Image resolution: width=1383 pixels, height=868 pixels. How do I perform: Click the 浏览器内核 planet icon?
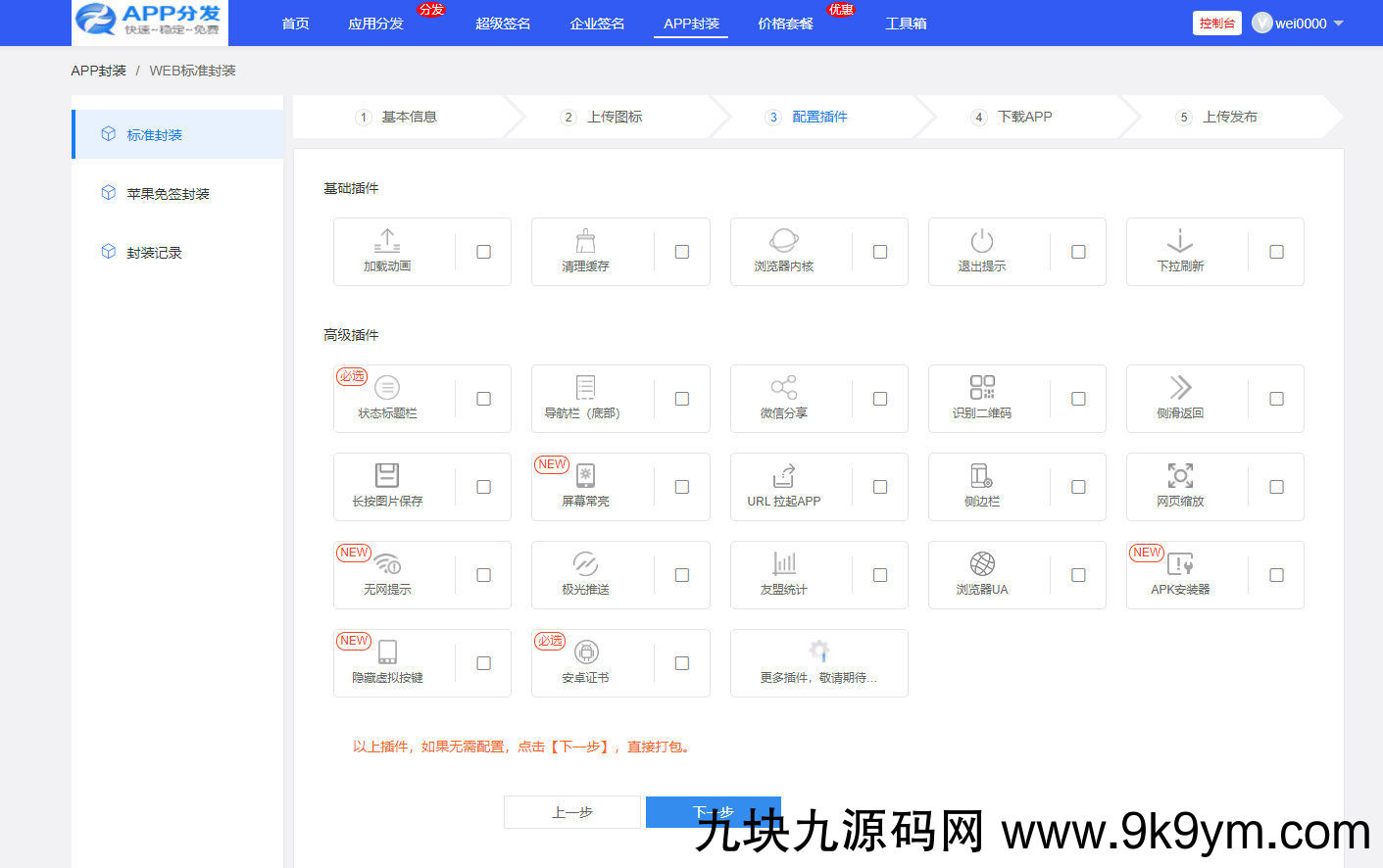coord(783,240)
